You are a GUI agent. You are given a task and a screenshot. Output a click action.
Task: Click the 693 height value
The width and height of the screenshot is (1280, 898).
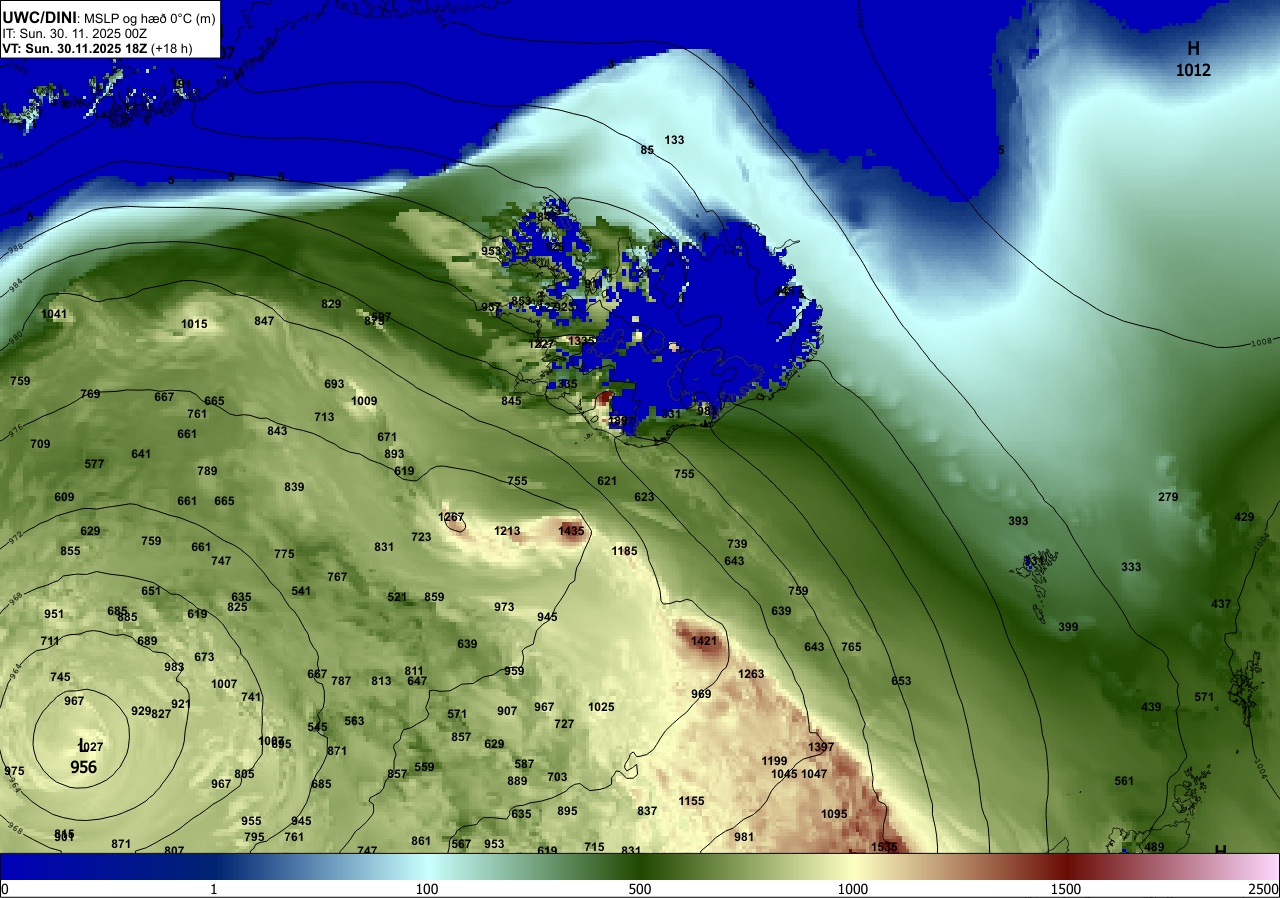(334, 384)
